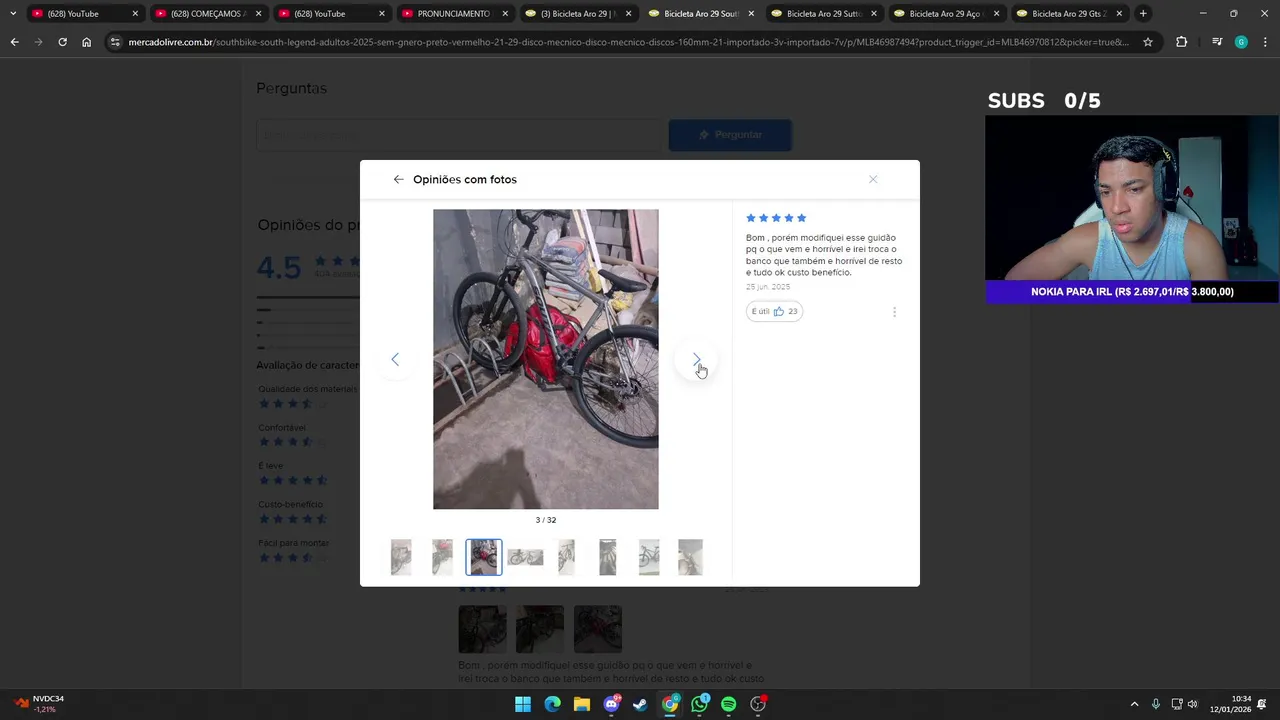Viewport: 1280px width, 720px height.
Task: Open Steam from the taskbar
Action: point(640,704)
